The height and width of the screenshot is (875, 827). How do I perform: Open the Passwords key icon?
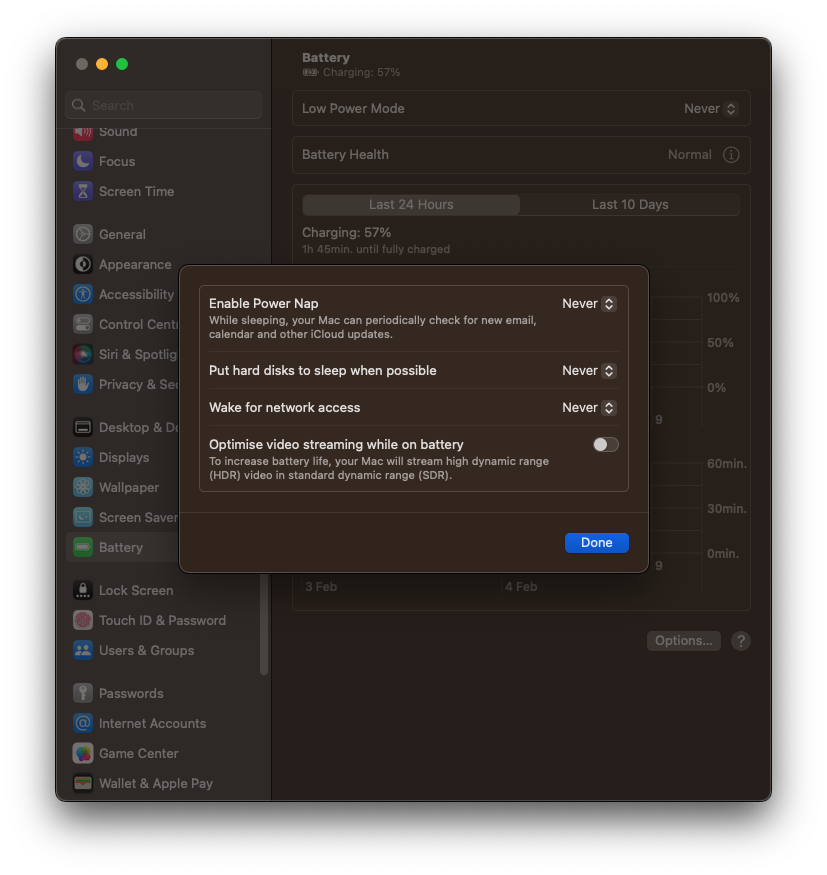tap(83, 693)
